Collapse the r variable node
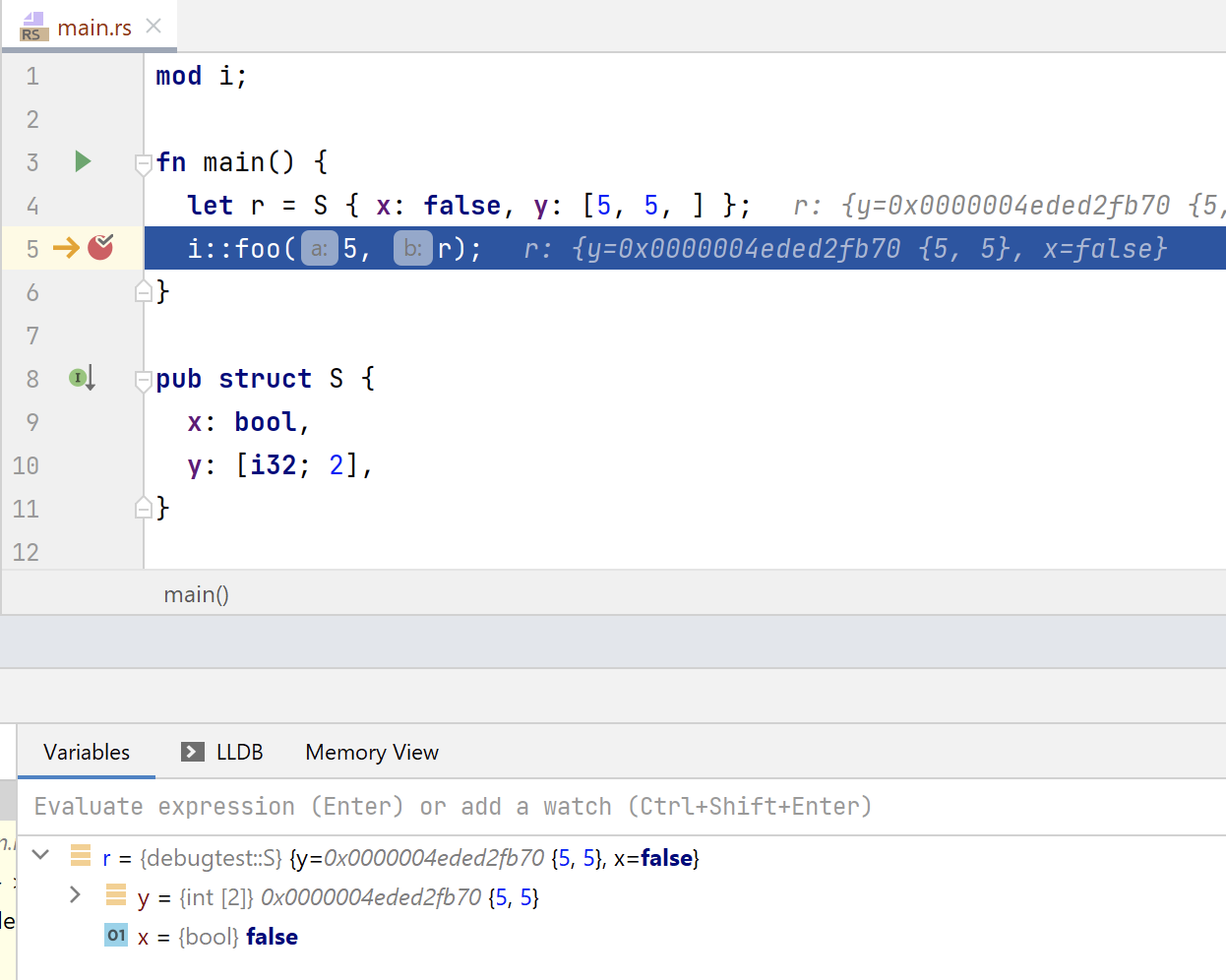The width and height of the screenshot is (1226, 980). [x=41, y=855]
